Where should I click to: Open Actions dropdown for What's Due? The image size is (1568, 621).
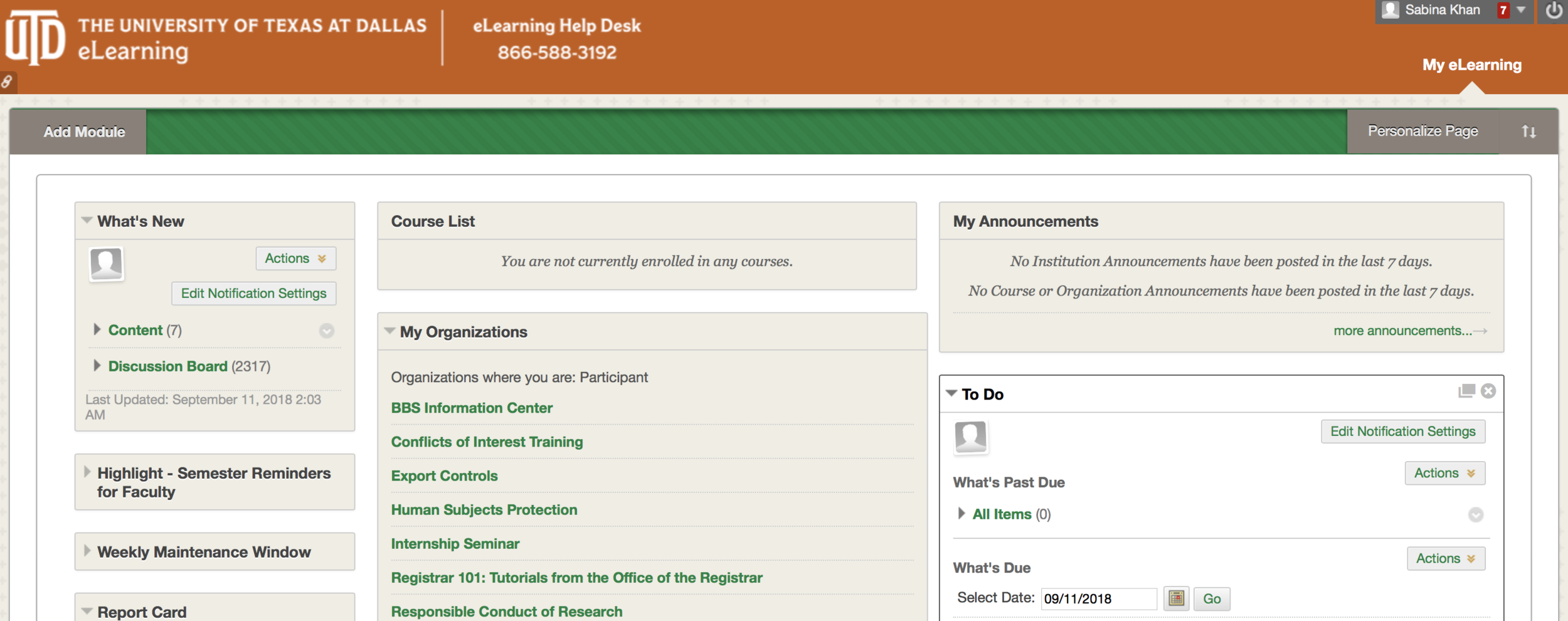1446,558
